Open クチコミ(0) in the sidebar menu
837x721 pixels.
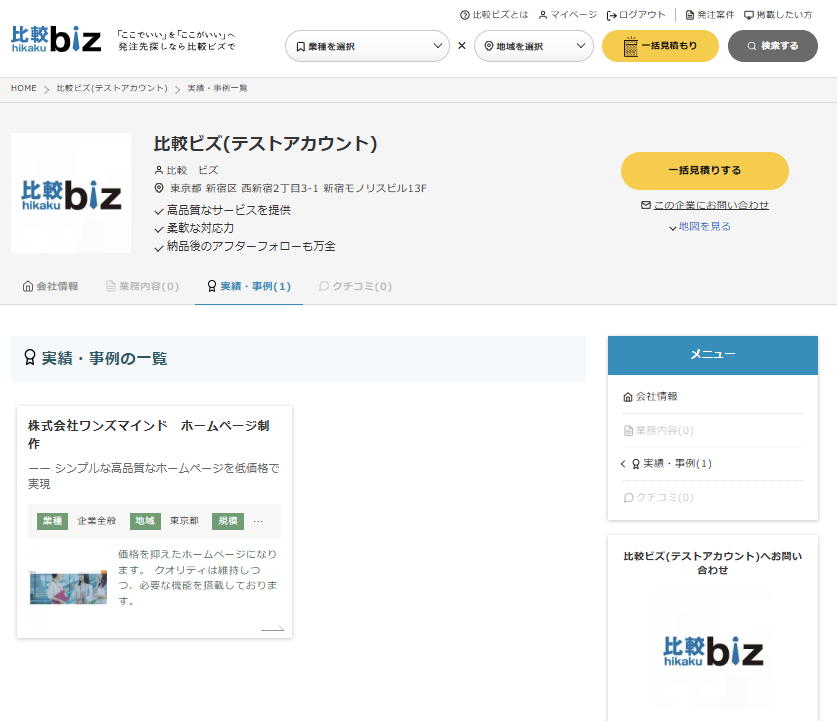click(659, 497)
